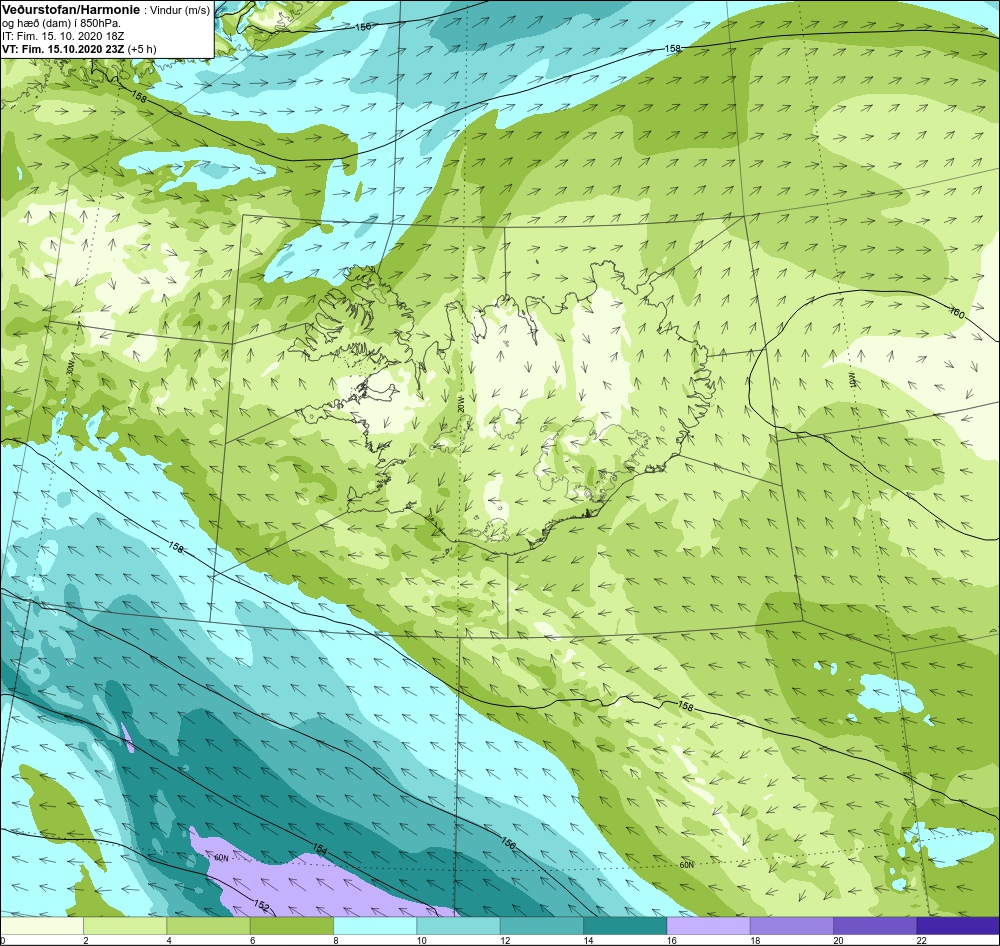1000x946 pixels.
Task: Click the 4–6 m/s green legend swatch
Action: (x=209, y=926)
